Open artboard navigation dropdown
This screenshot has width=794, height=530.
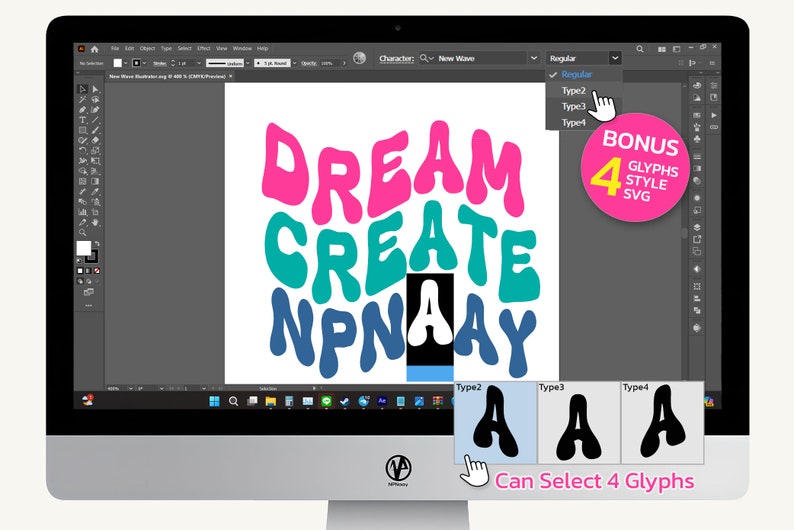[203, 388]
